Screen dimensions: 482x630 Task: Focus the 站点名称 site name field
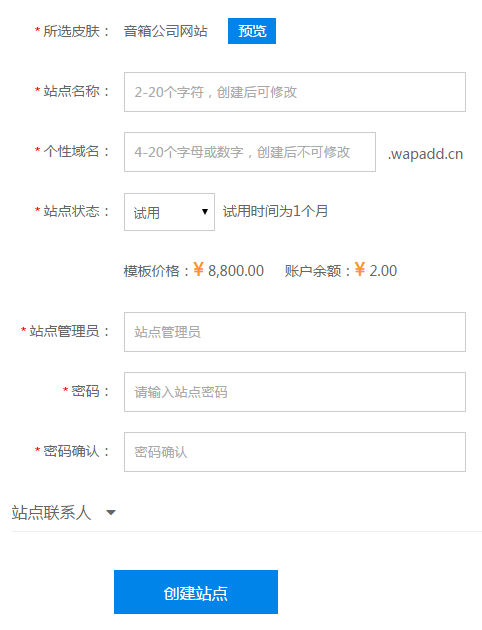295,92
